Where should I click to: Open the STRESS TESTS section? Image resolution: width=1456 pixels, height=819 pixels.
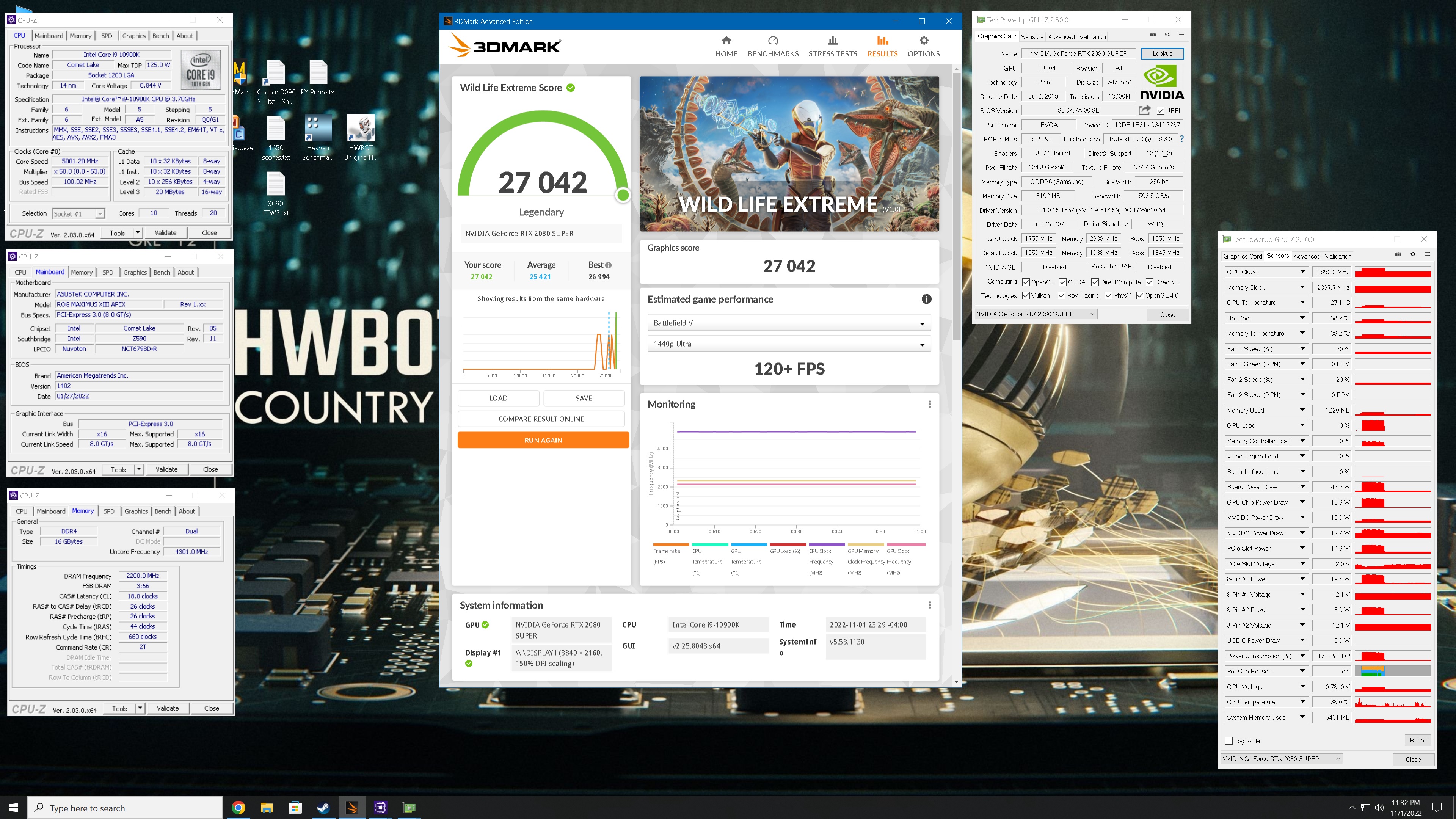tap(833, 46)
